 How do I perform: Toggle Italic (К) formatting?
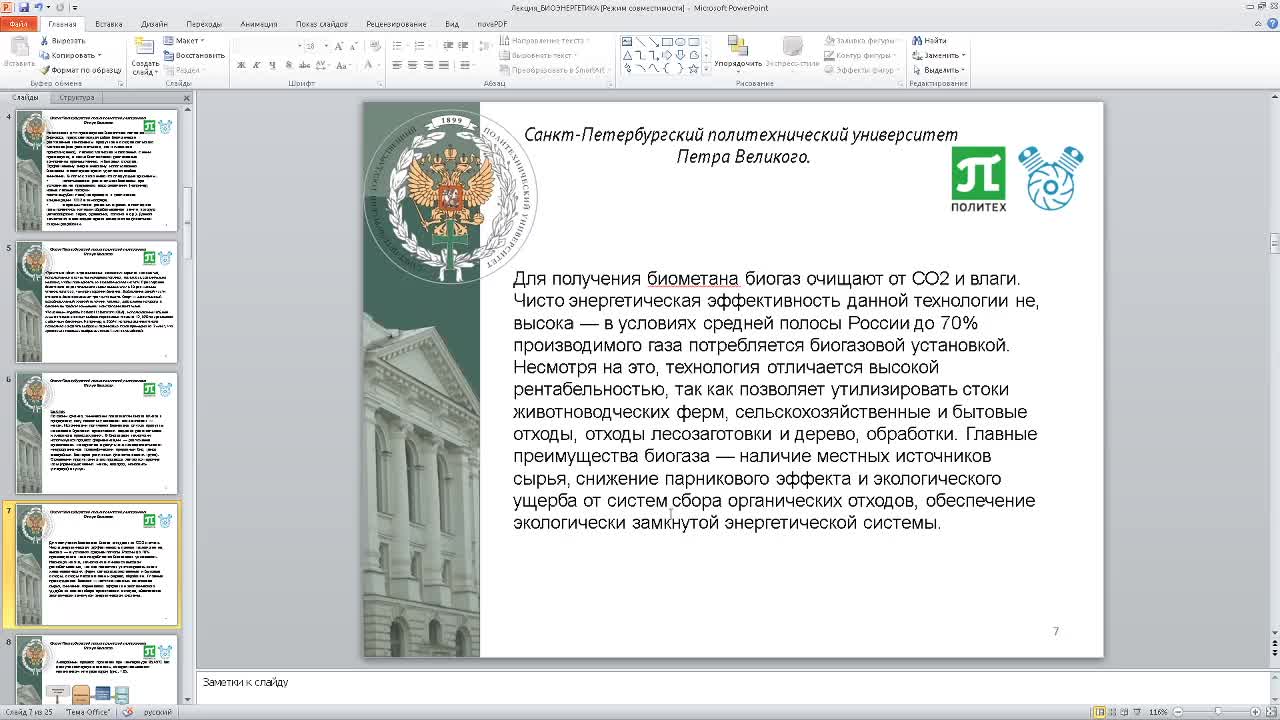coord(257,65)
